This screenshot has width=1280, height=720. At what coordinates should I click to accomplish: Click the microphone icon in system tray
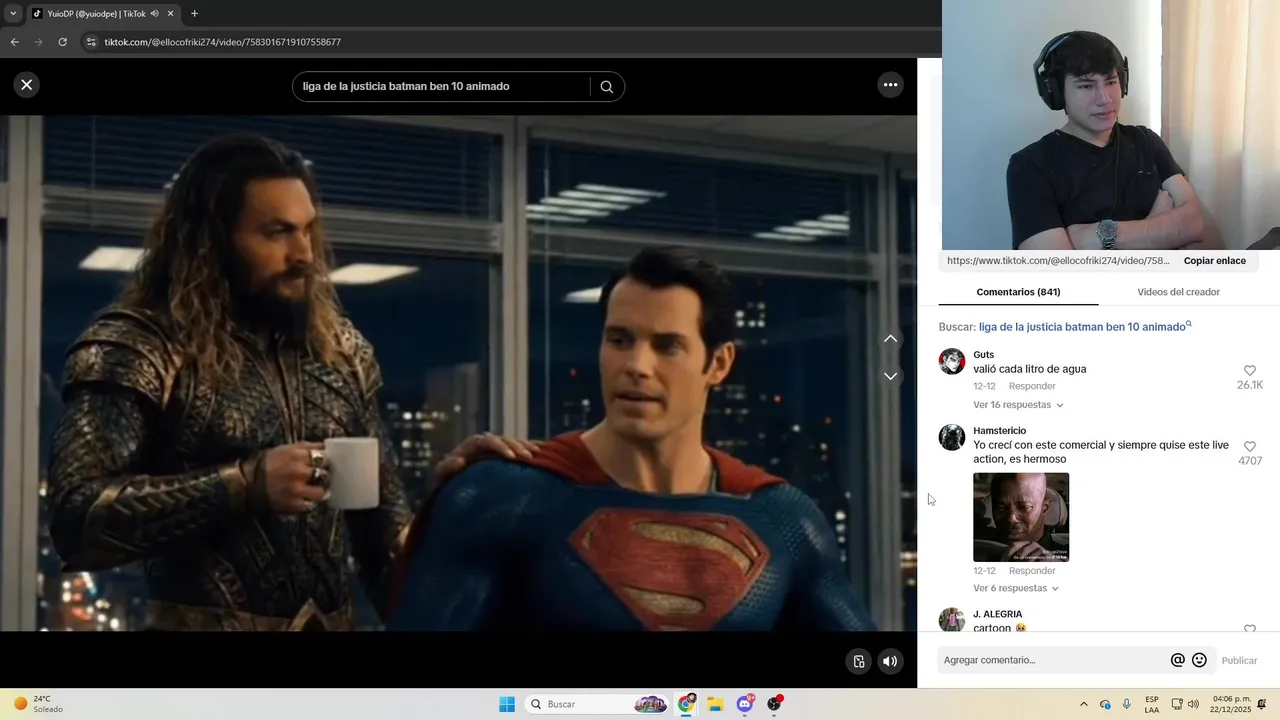(x=1127, y=704)
